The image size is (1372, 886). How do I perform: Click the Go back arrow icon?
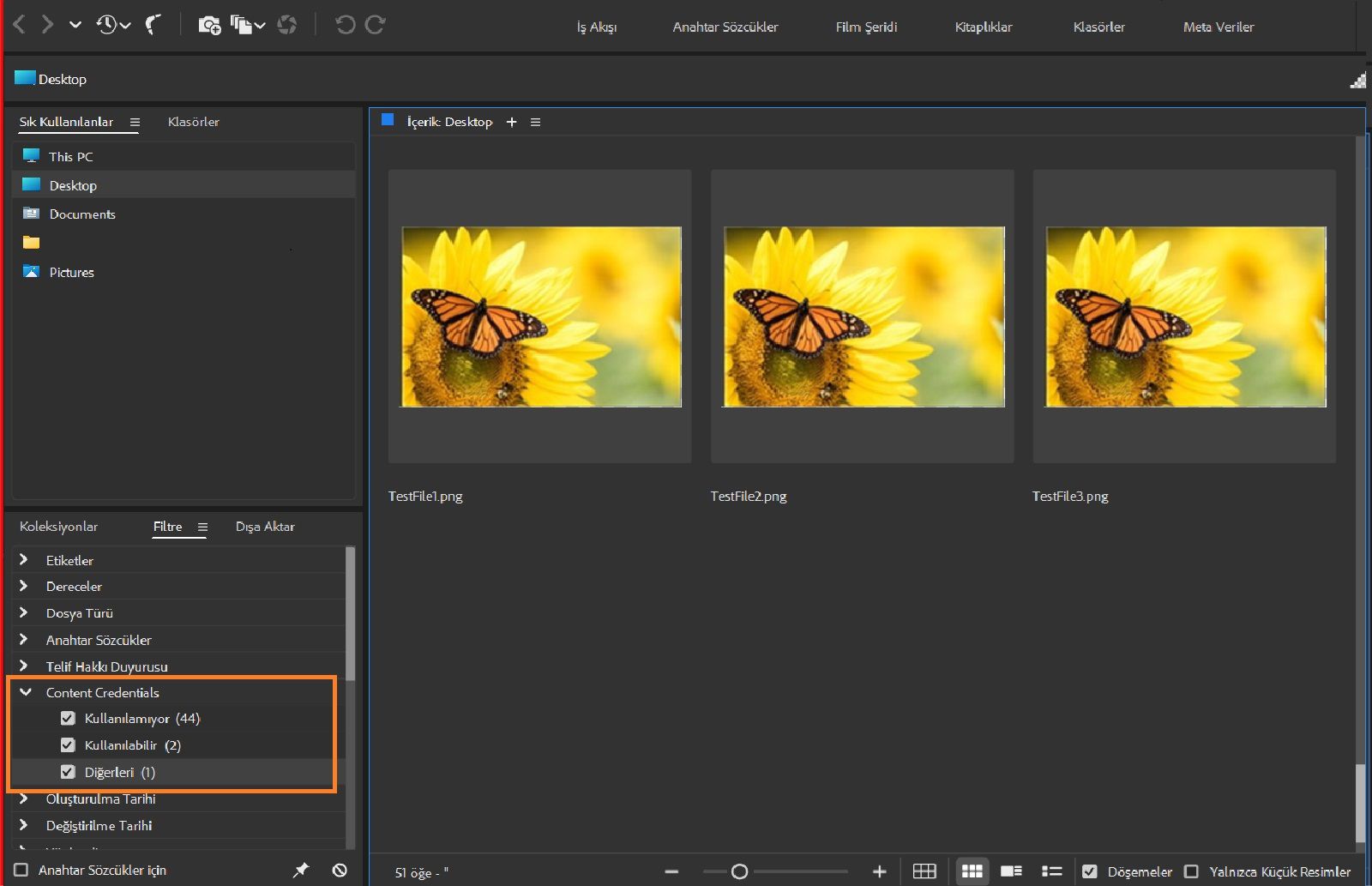click(x=19, y=25)
